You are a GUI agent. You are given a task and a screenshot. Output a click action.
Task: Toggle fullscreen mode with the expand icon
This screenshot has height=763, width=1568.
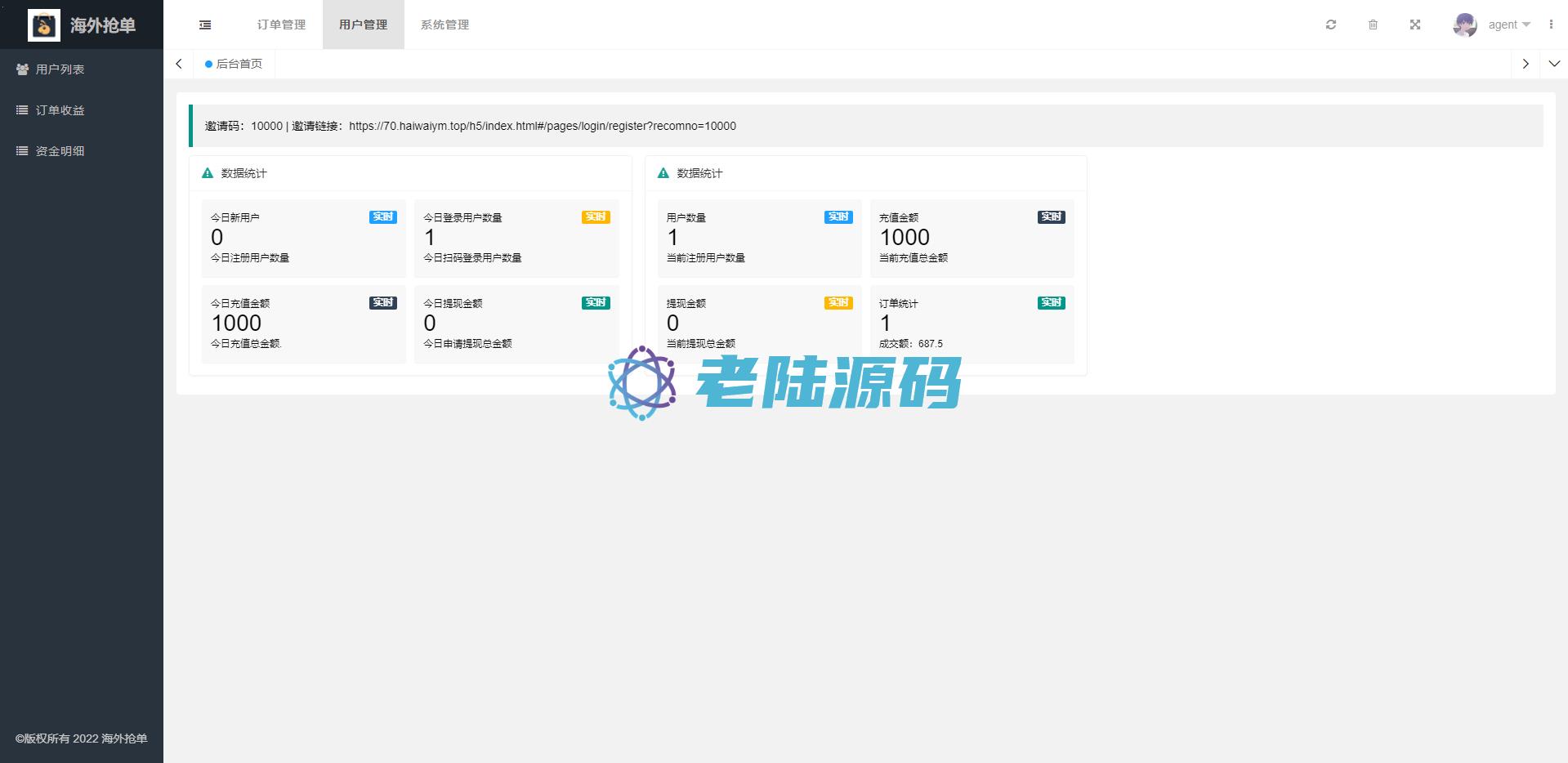click(1415, 25)
